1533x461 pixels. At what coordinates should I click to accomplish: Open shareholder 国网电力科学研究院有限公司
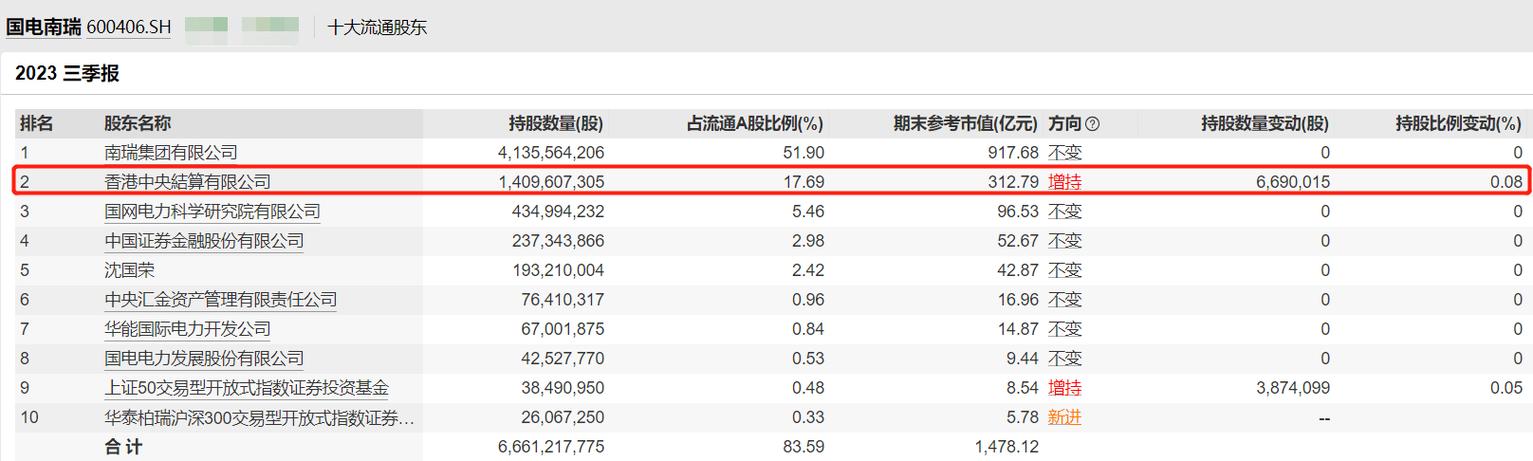[212, 212]
